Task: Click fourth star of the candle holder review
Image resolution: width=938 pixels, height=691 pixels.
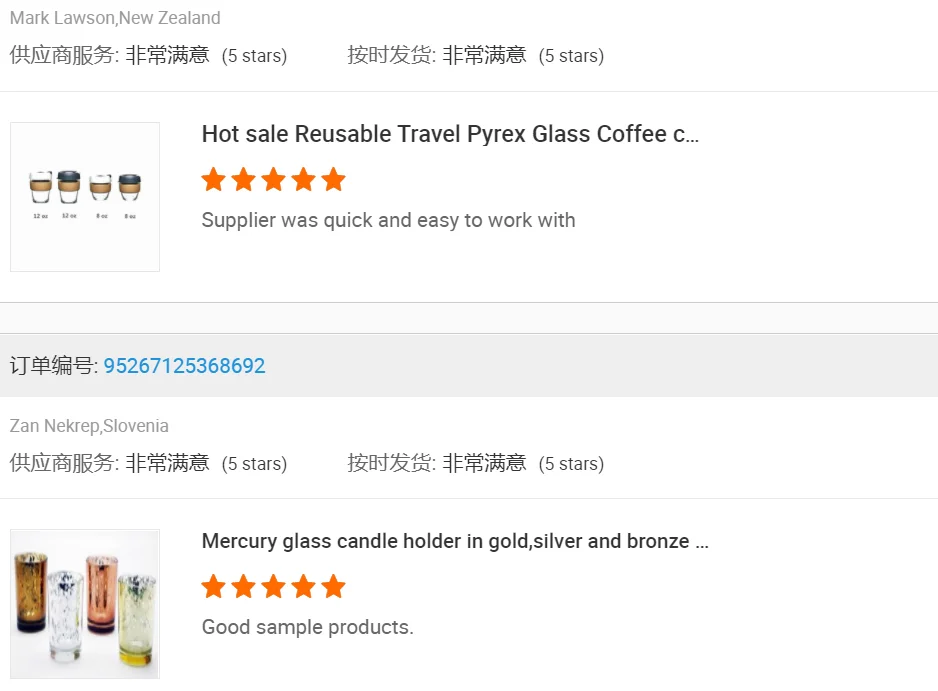Action: (x=303, y=587)
